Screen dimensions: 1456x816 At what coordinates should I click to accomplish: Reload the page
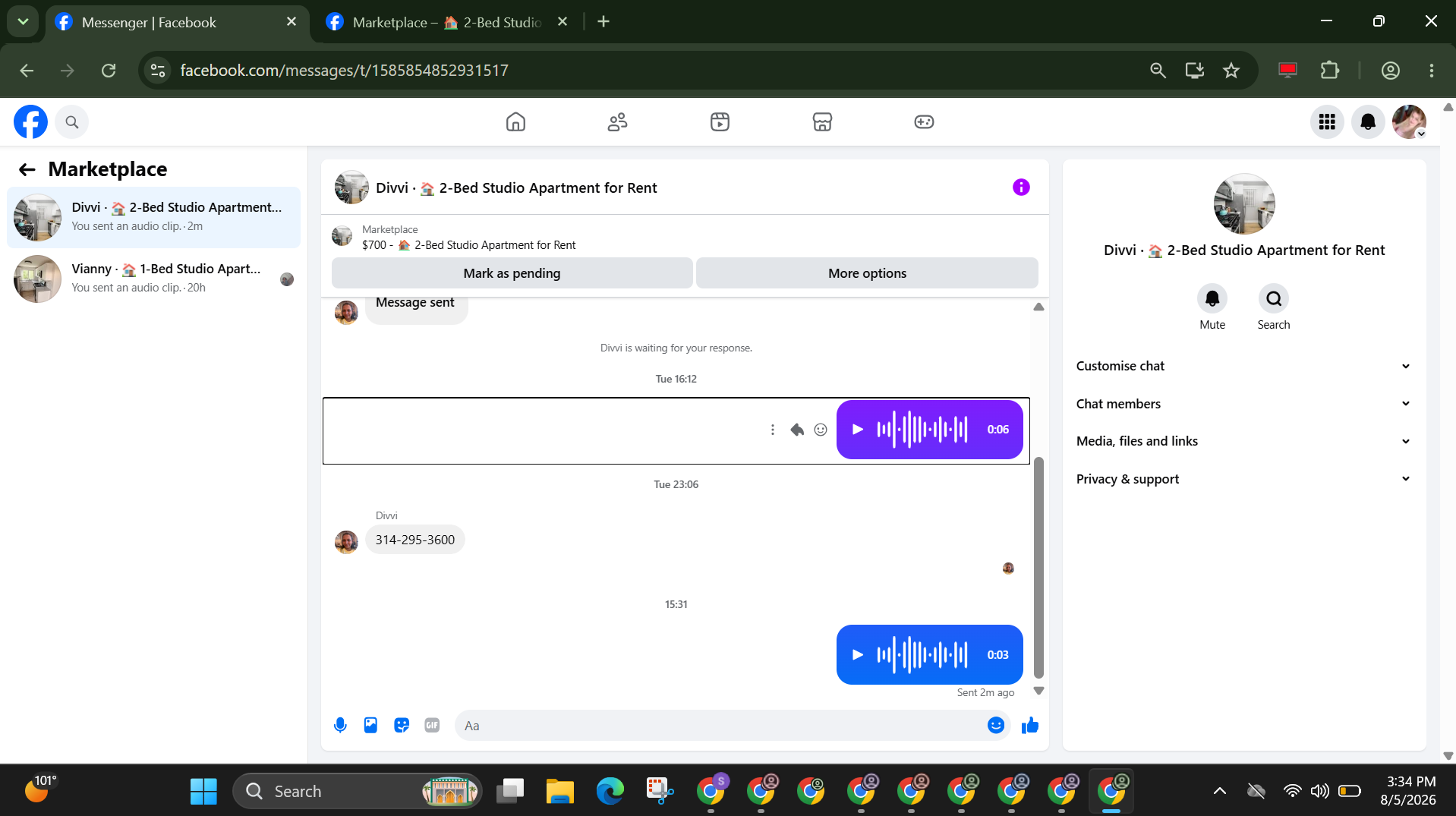click(x=109, y=71)
